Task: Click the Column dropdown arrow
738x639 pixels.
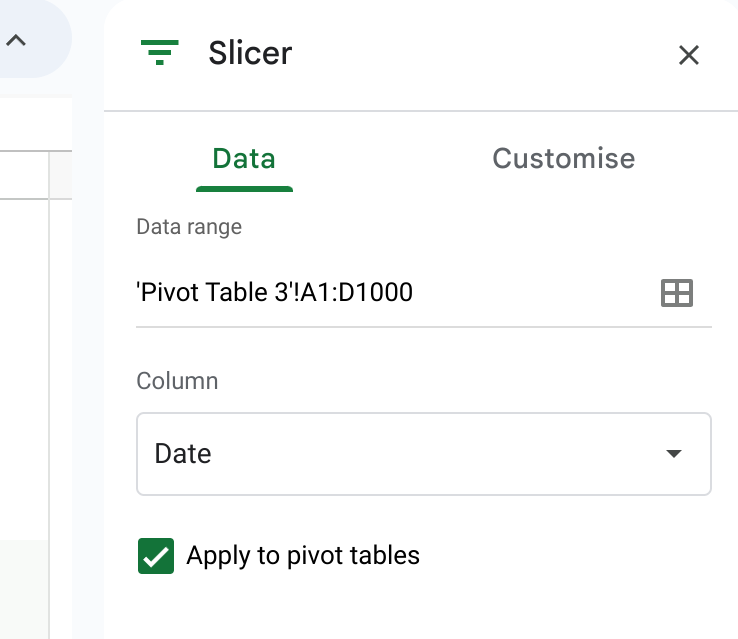Action: pyautogui.click(x=674, y=454)
